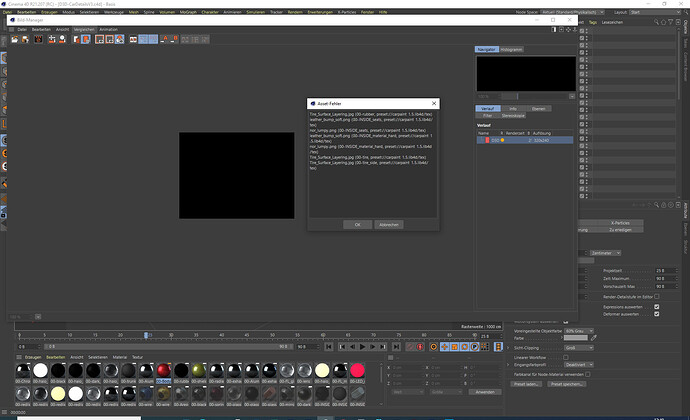This screenshot has height=420, width=690.
Task: Click the eyedropper next to Farbe swatch
Action: 593,338
